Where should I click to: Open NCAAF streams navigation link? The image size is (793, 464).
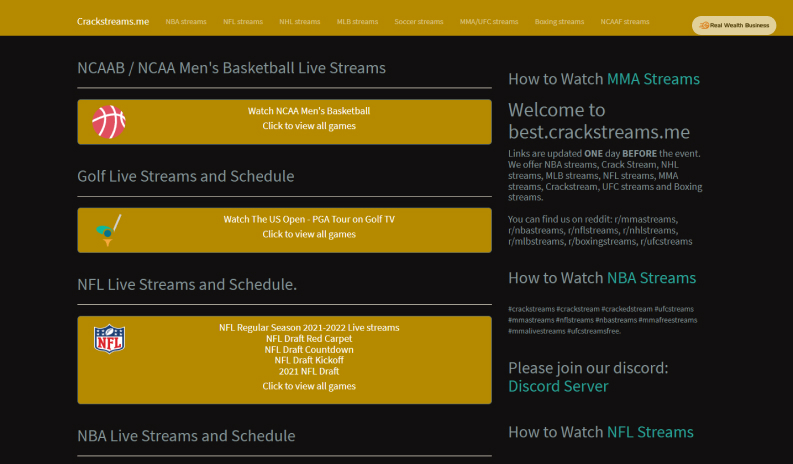pyautogui.click(x=625, y=21)
